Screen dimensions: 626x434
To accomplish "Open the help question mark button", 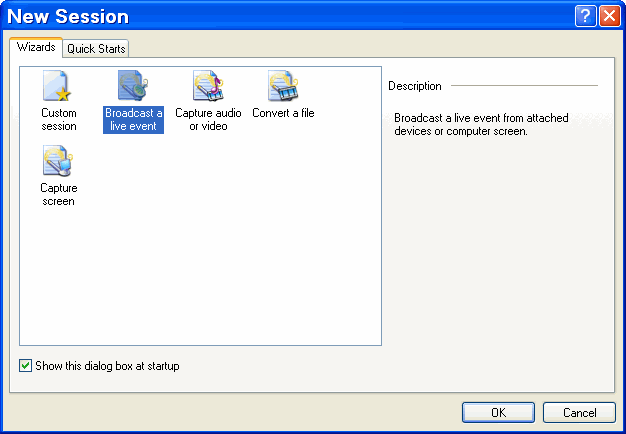I will click(585, 16).
